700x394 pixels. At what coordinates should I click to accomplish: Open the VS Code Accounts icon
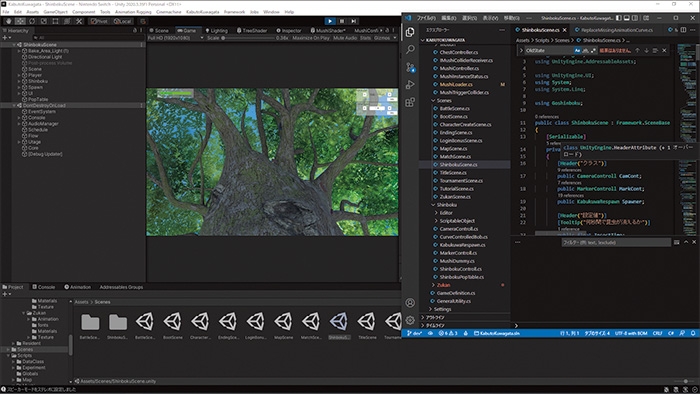[x=410, y=303]
